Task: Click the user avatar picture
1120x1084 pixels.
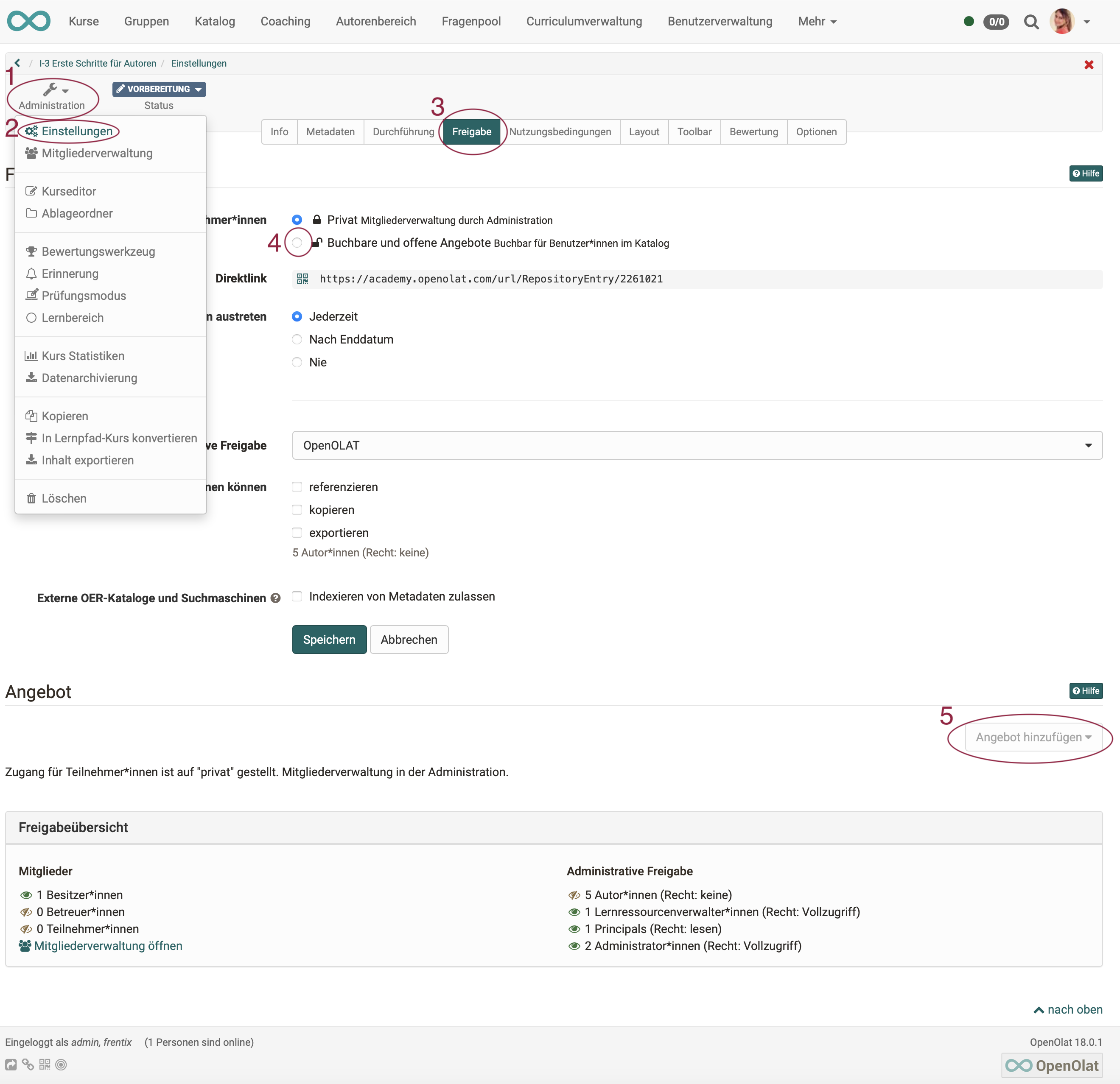Action: point(1062,22)
